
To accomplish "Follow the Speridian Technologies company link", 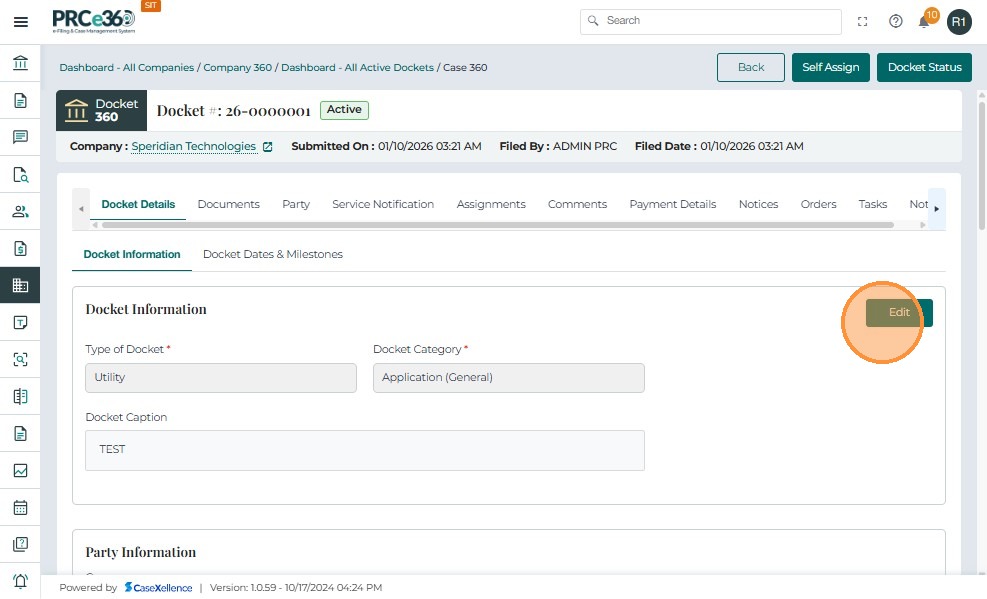I will tap(193, 147).
